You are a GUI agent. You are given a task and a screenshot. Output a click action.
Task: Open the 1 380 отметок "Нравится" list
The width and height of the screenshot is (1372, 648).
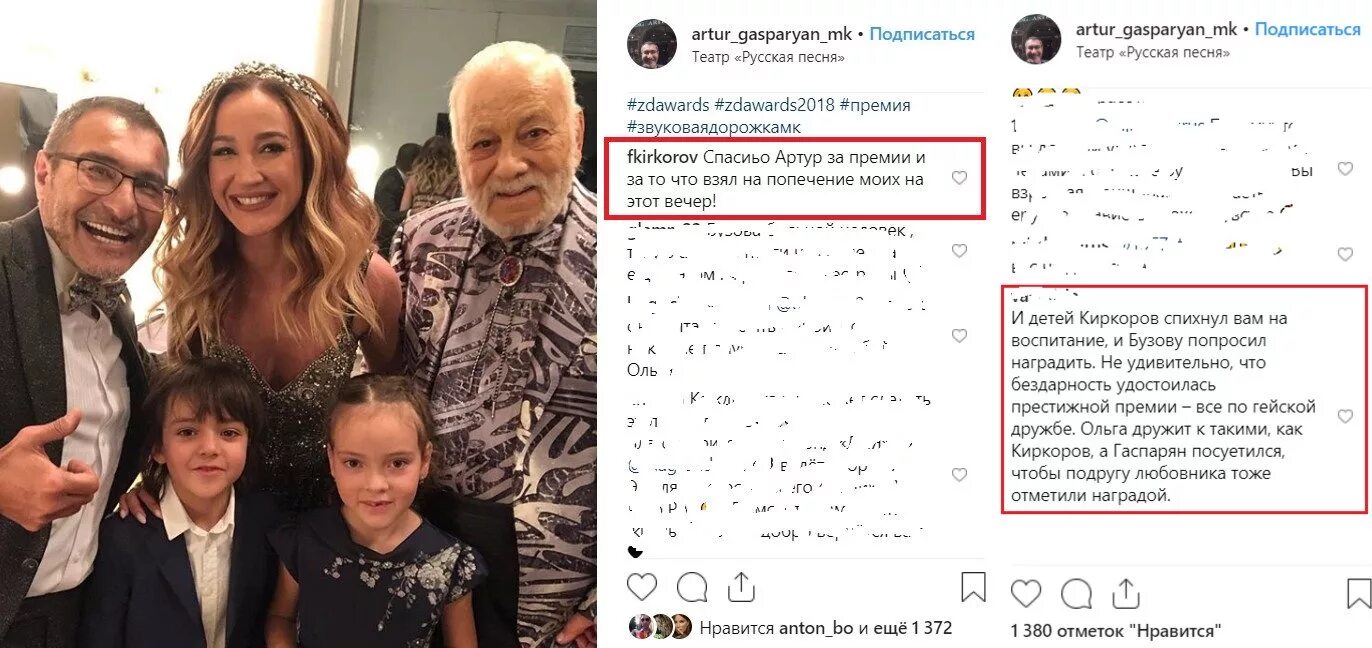point(1117,631)
